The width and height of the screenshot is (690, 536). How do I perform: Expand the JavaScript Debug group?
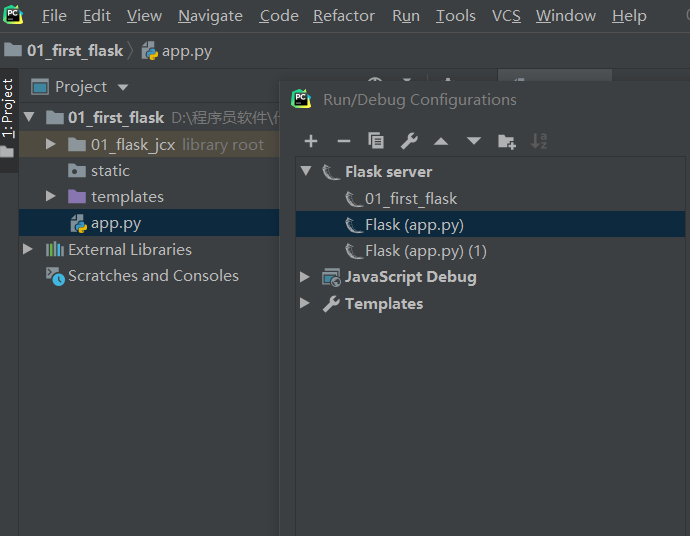[x=305, y=276]
